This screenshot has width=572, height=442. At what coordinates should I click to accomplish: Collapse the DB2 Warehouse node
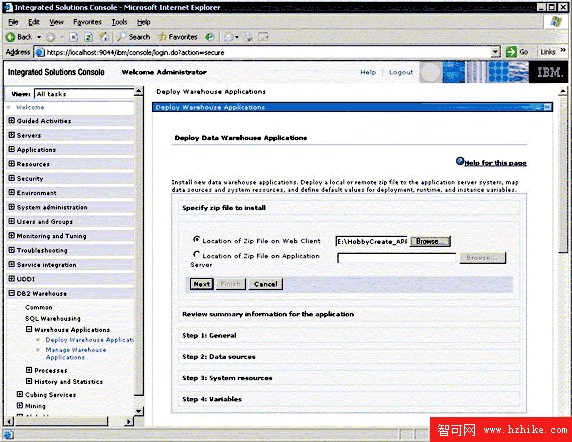point(12,293)
